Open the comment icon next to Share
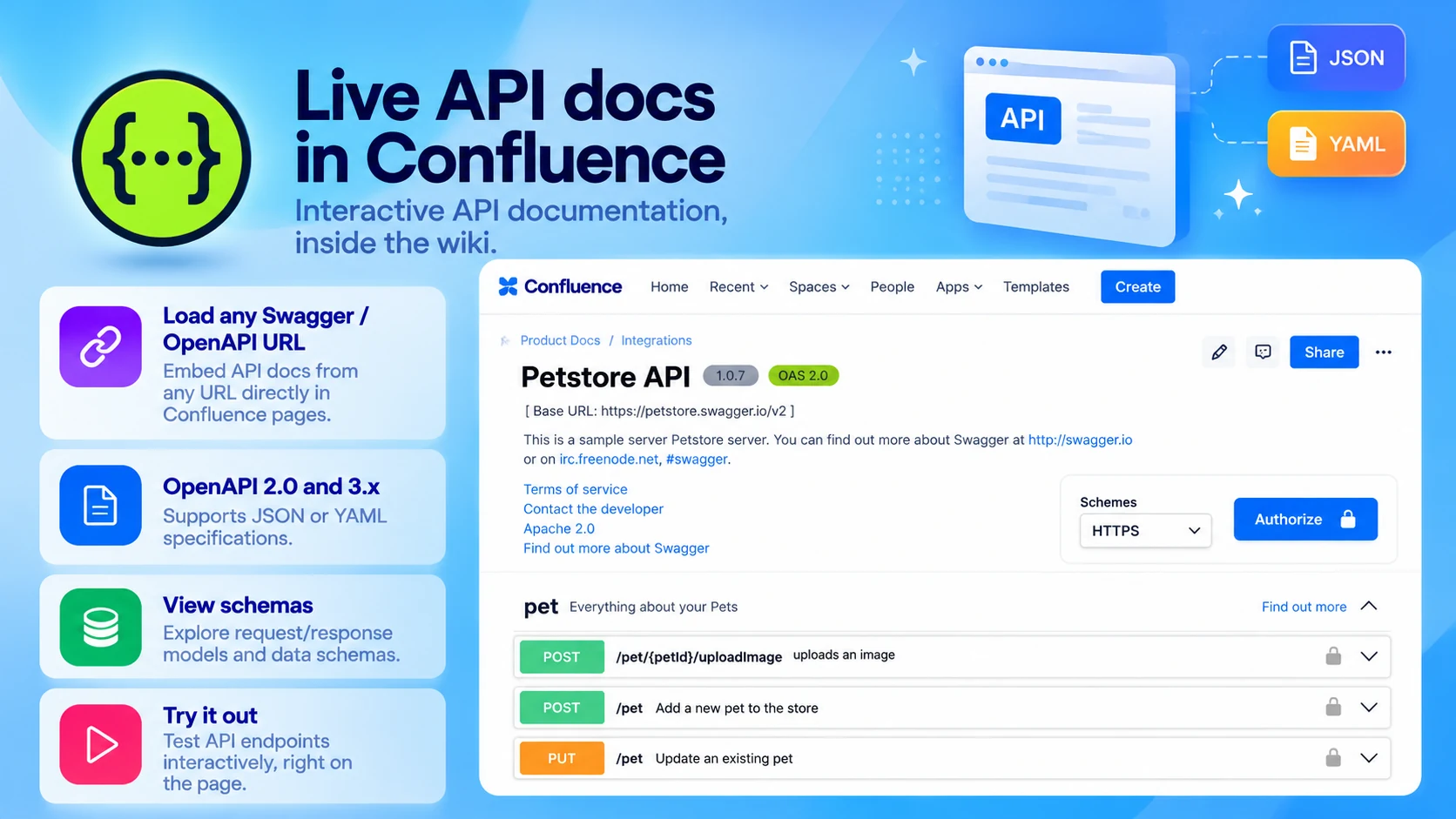 (x=1263, y=352)
